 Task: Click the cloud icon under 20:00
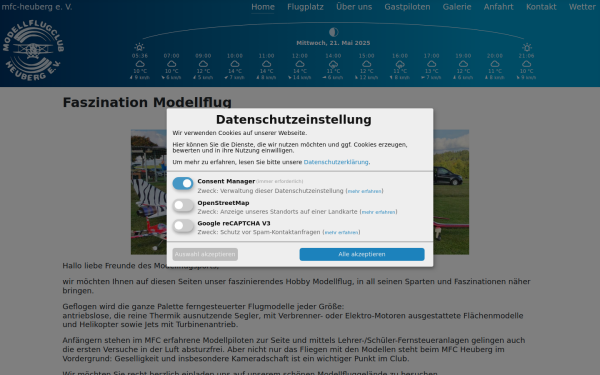(495, 64)
